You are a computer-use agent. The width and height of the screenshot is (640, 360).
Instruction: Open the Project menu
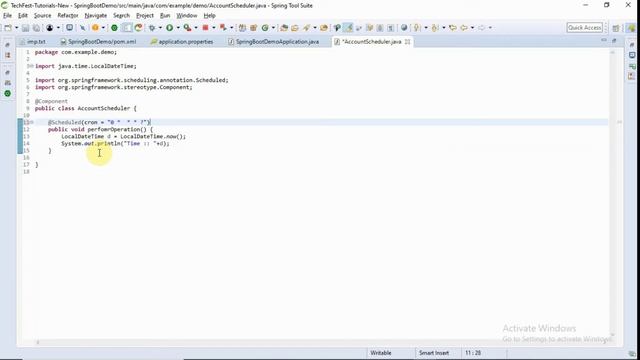[x=145, y=16]
